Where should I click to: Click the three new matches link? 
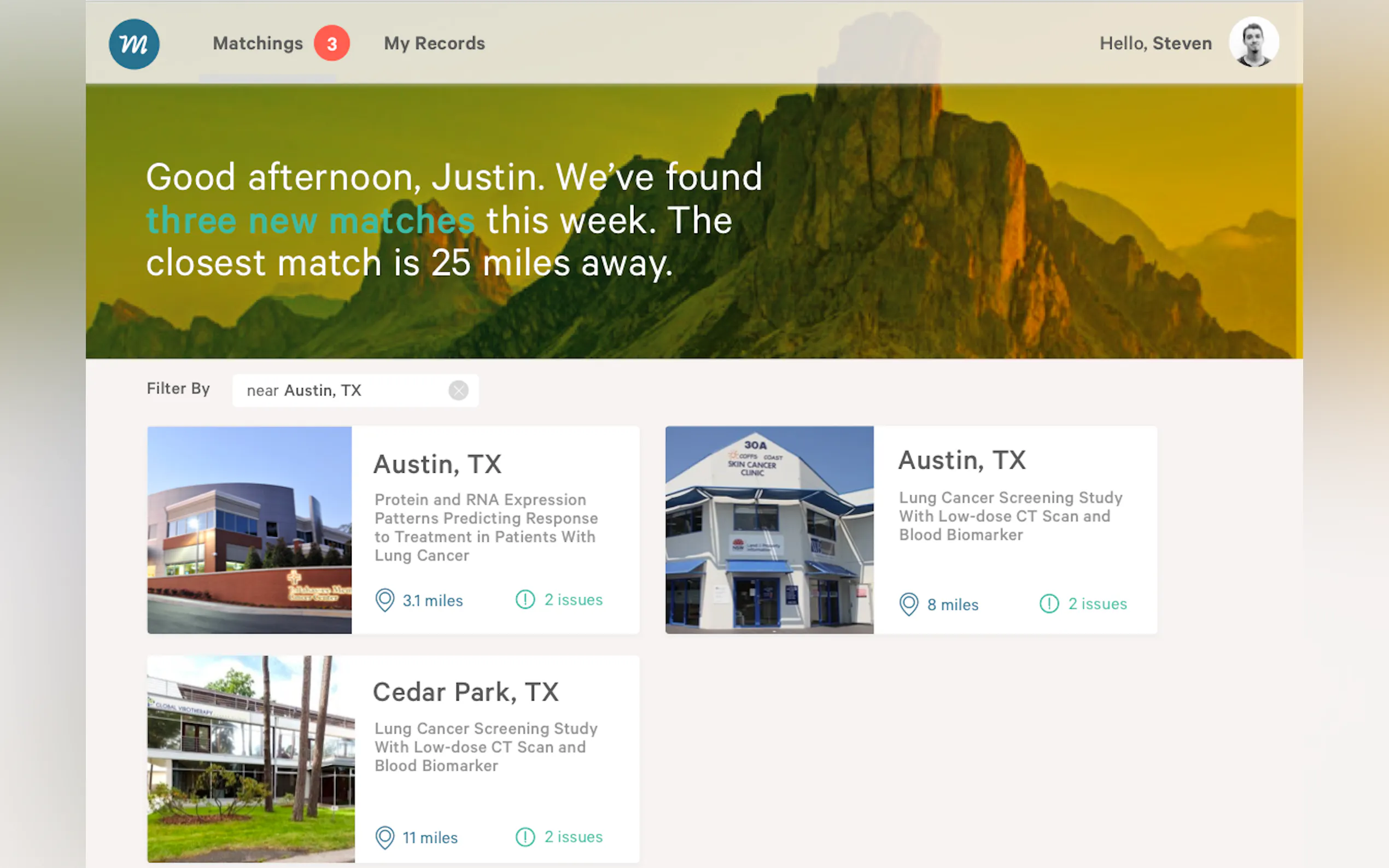pos(310,220)
